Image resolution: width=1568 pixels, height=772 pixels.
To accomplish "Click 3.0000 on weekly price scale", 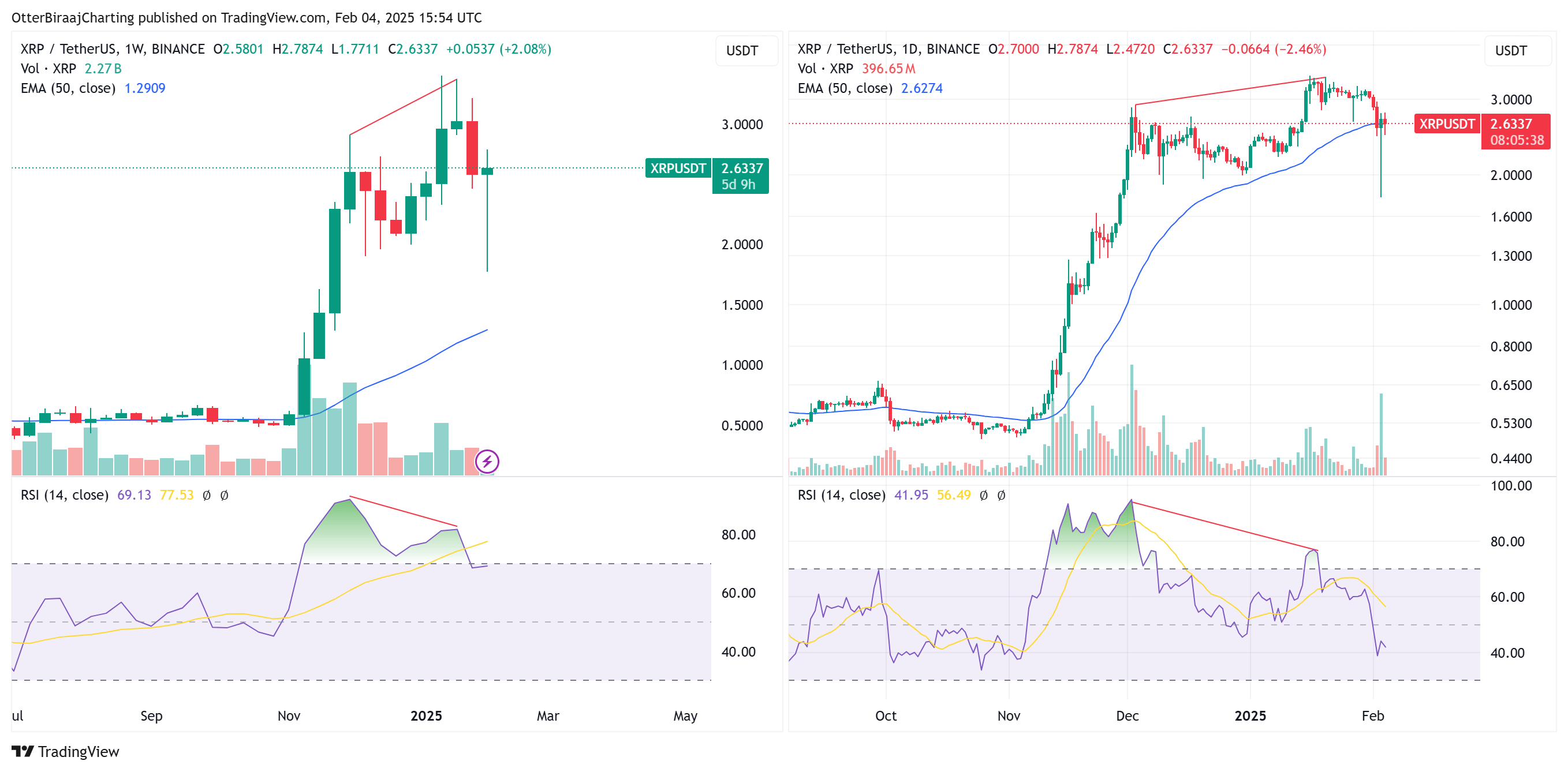I will pyautogui.click(x=742, y=124).
